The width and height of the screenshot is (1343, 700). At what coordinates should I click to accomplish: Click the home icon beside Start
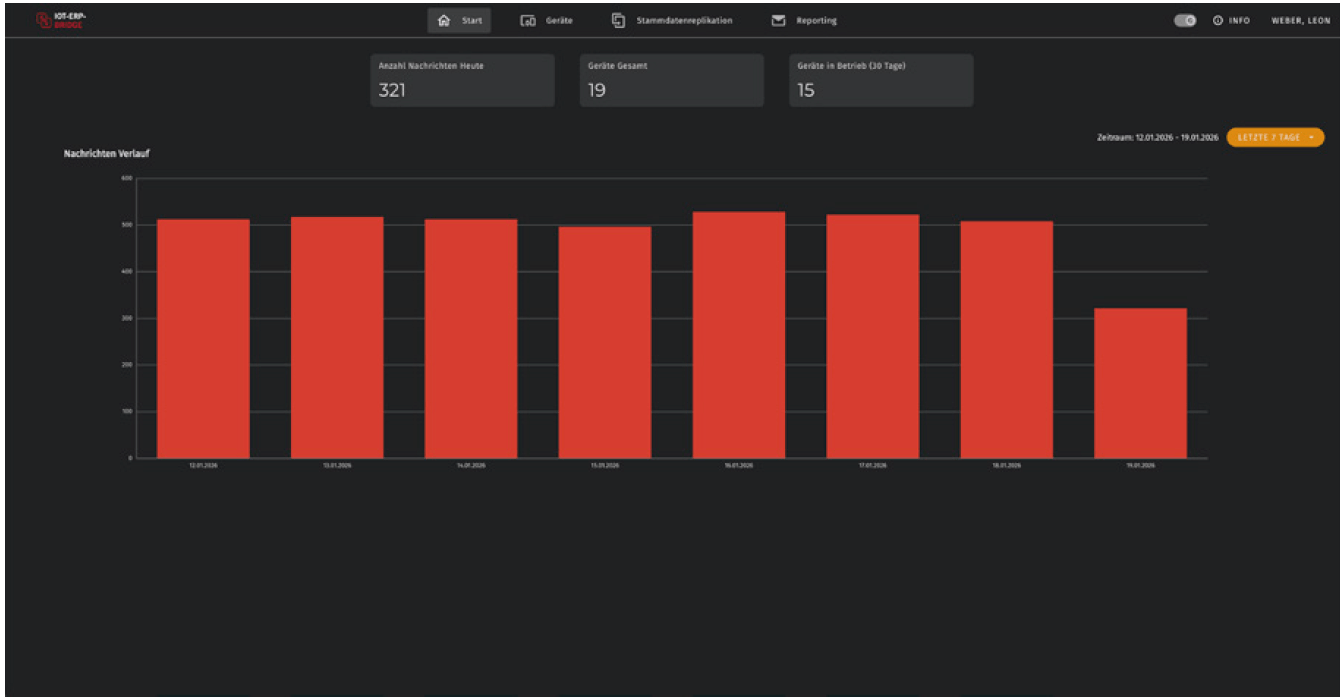(x=444, y=21)
